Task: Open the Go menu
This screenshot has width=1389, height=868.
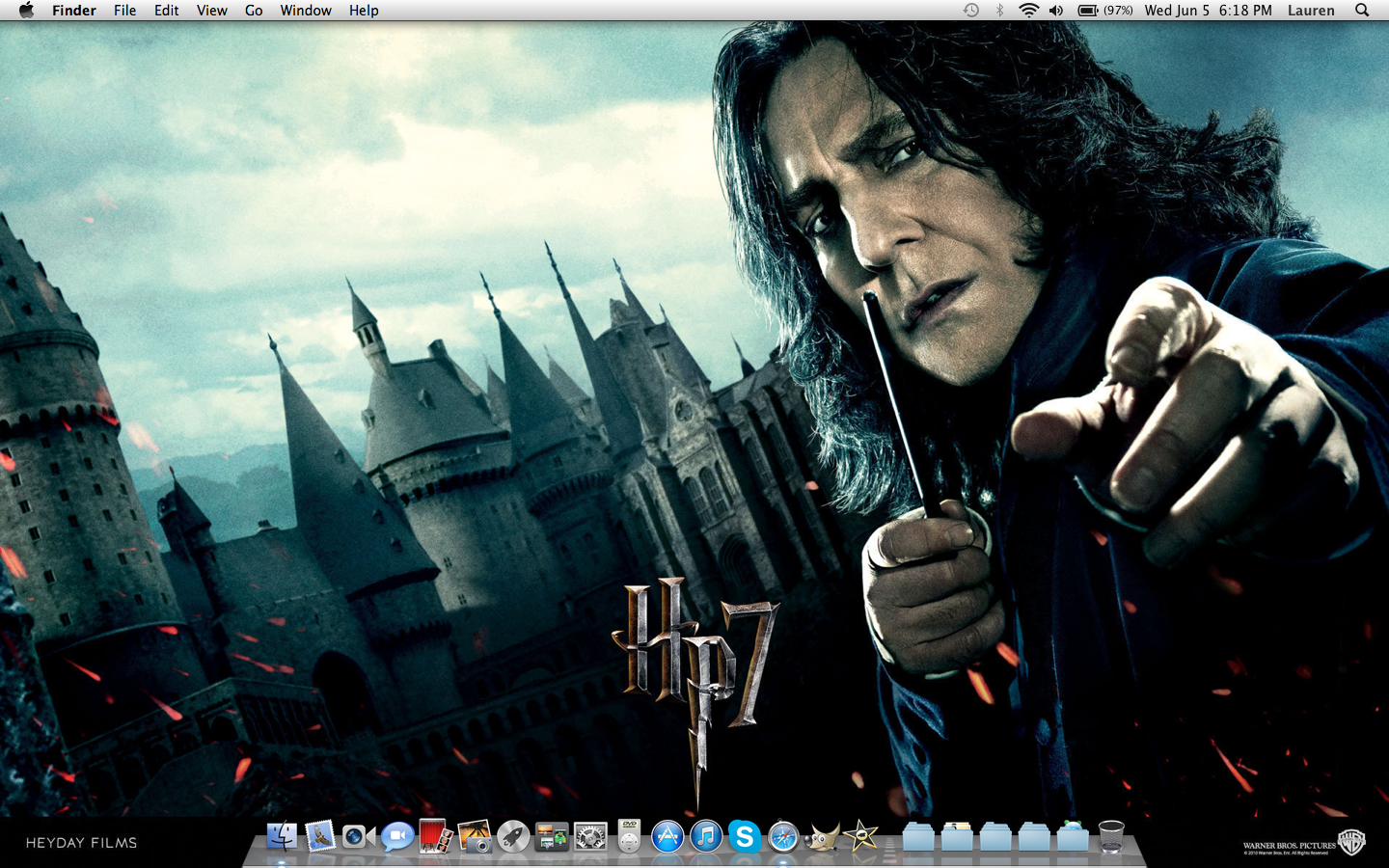Action: pyautogui.click(x=254, y=11)
